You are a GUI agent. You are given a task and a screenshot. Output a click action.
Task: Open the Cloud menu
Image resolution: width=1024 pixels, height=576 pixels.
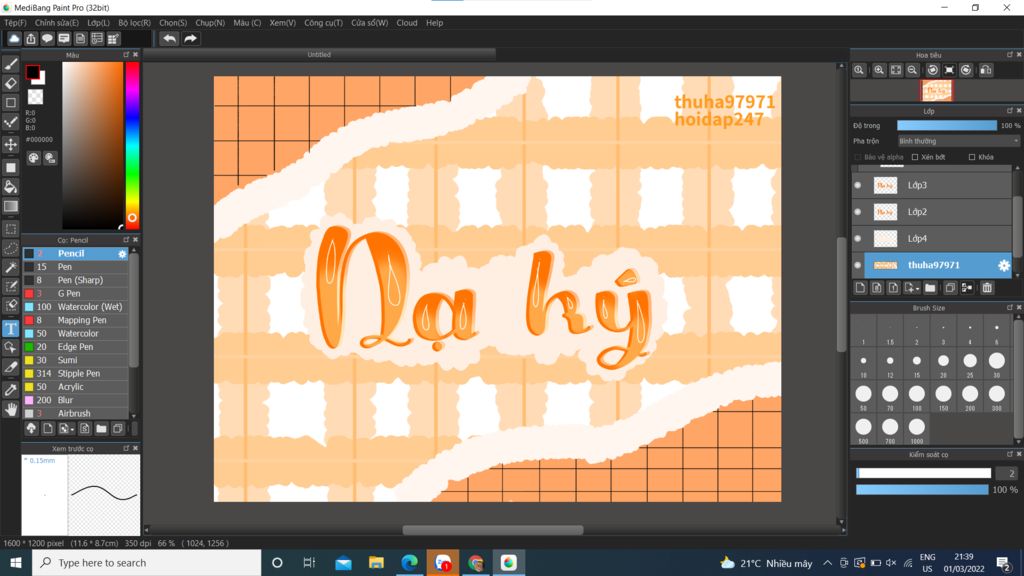pos(407,23)
